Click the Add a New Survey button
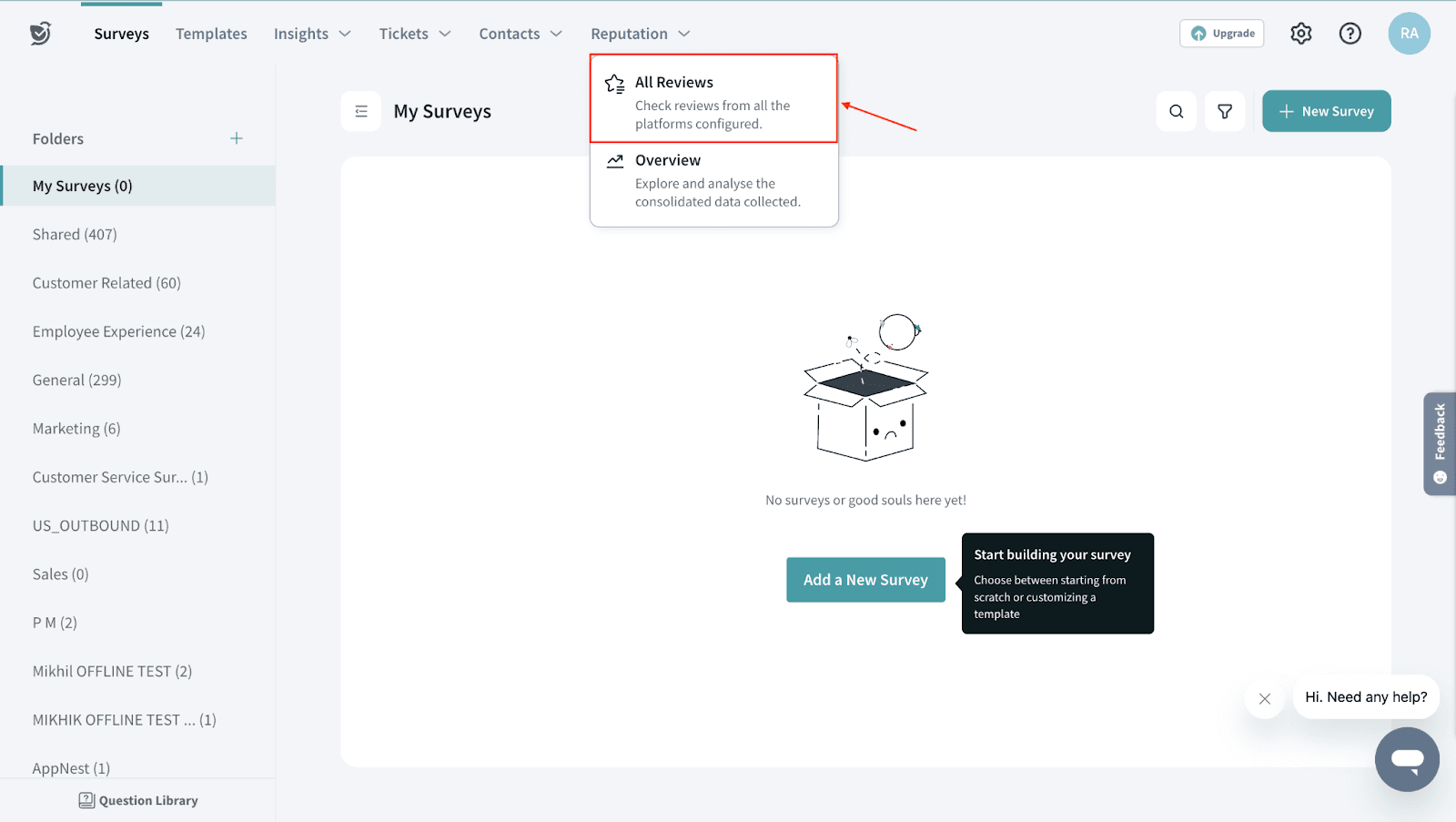The width and height of the screenshot is (1456, 822). pos(864,580)
